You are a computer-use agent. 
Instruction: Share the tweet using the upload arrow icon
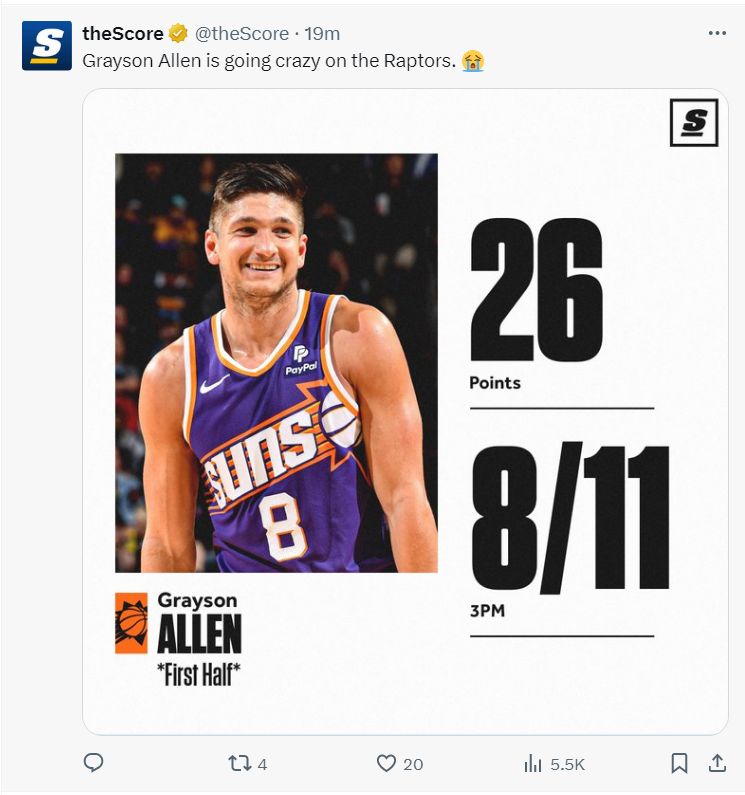716,763
